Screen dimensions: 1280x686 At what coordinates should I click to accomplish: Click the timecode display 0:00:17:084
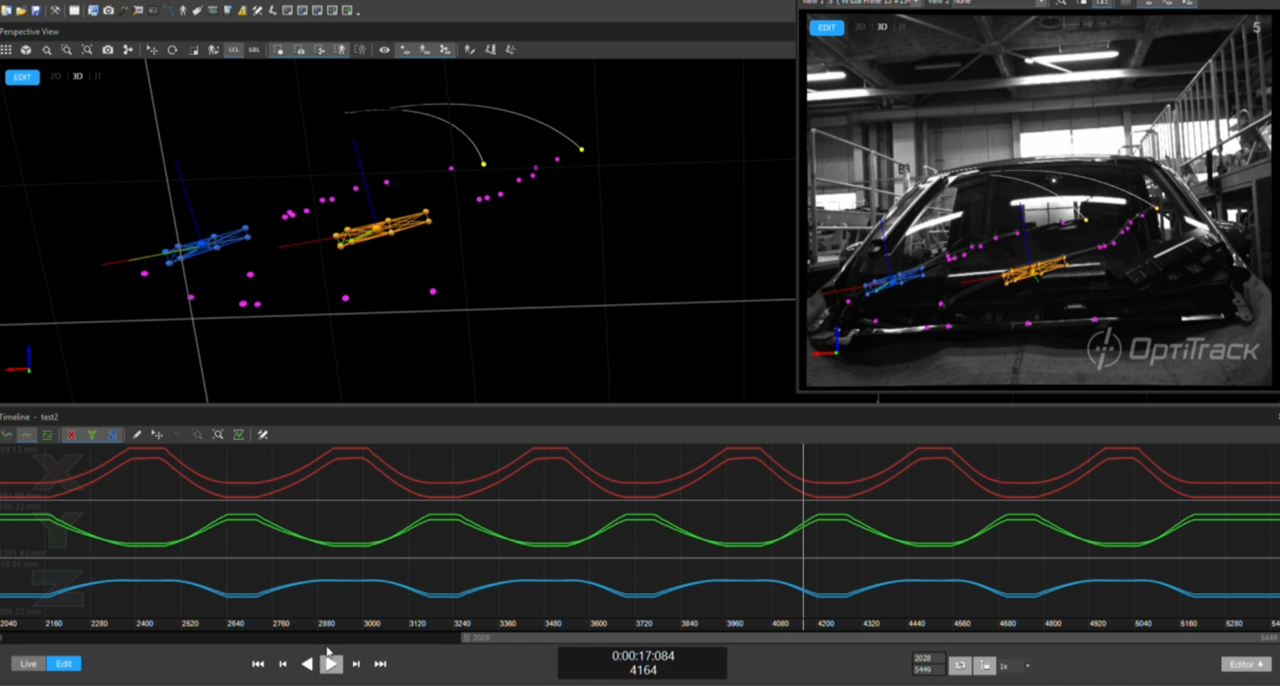642,656
